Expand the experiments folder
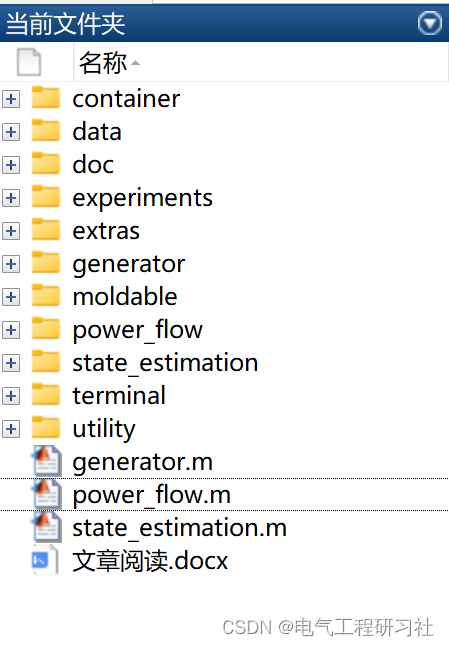 (11, 198)
